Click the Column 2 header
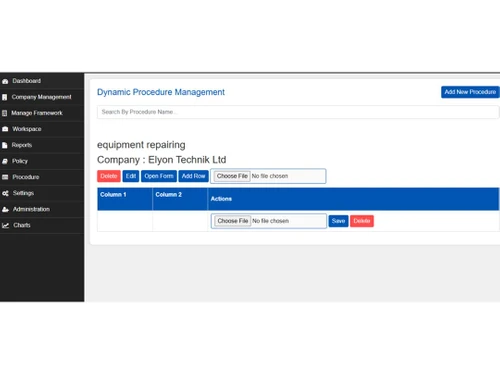 pyautogui.click(x=180, y=199)
